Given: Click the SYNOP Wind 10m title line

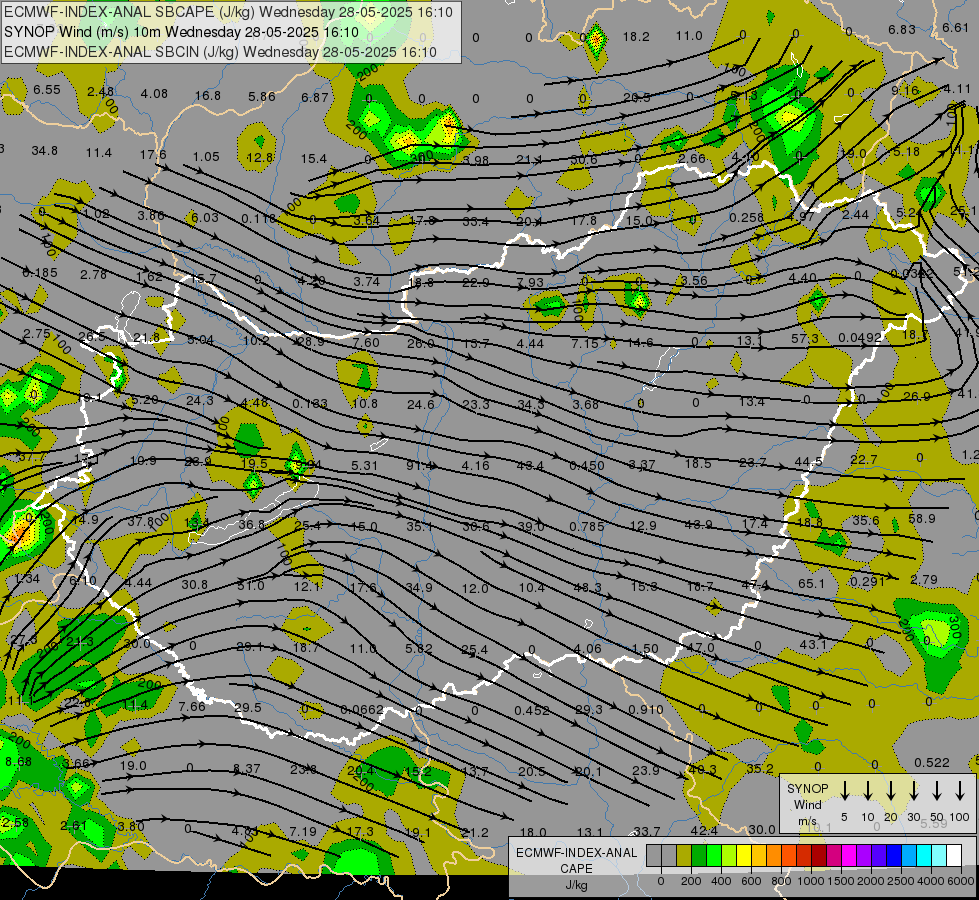Looking at the screenshot, I should [x=181, y=32].
